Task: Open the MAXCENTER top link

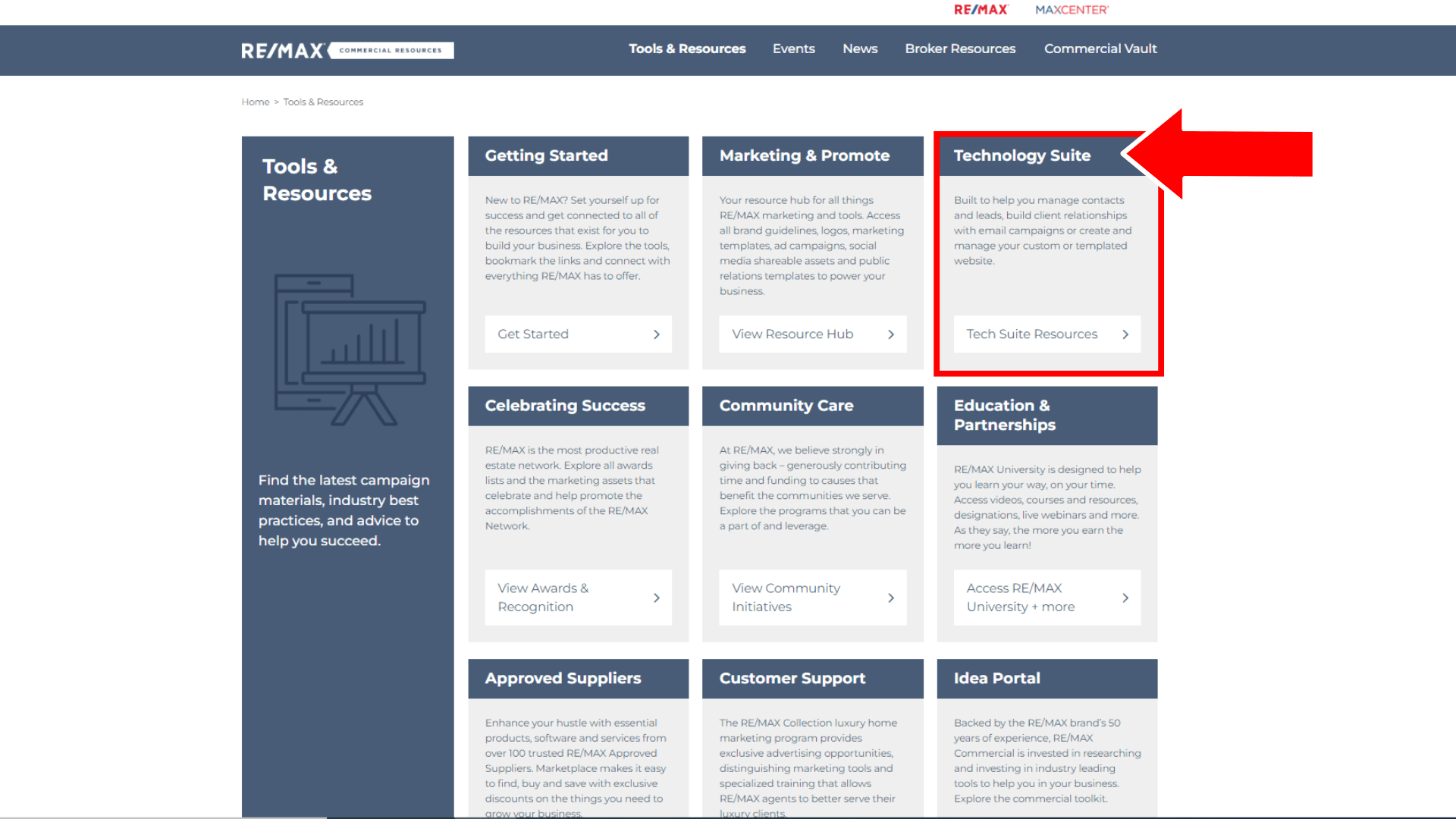Action: pyautogui.click(x=1072, y=10)
